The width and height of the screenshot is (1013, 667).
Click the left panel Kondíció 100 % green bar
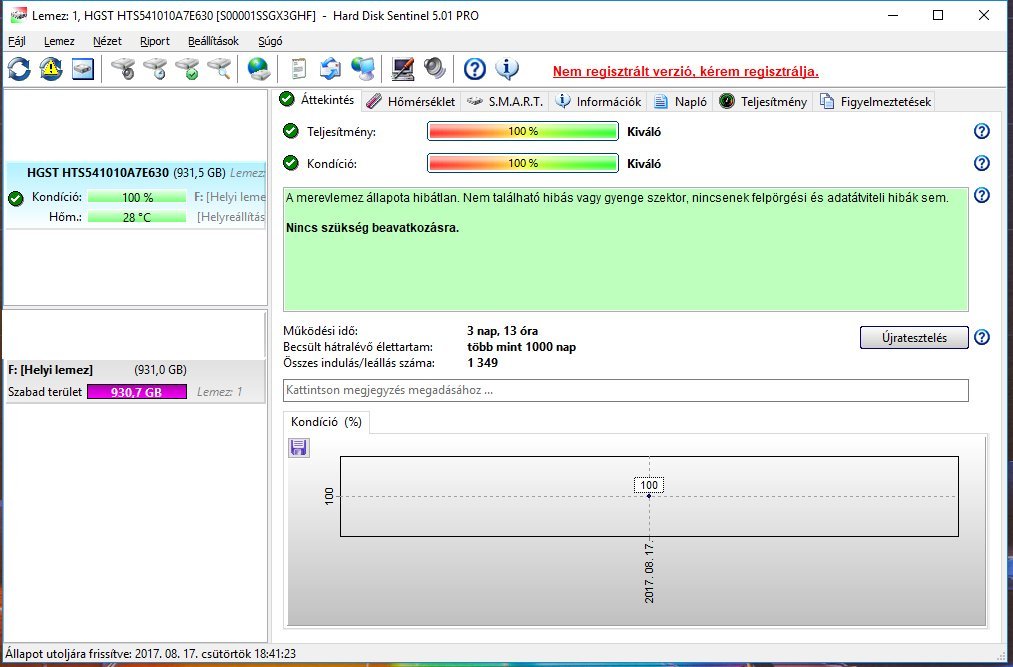[137, 197]
